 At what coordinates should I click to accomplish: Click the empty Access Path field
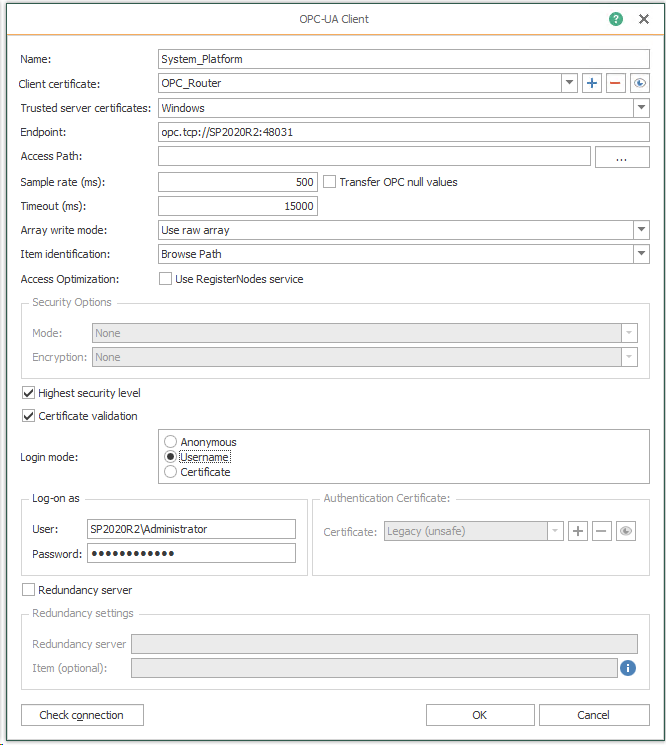(x=374, y=156)
